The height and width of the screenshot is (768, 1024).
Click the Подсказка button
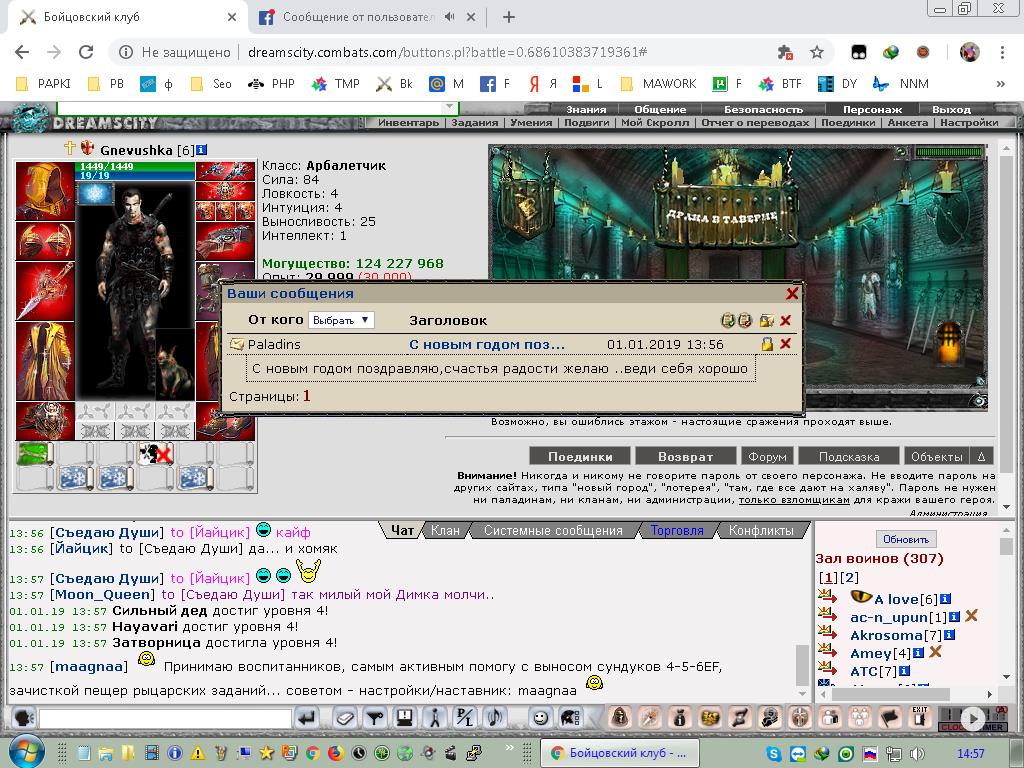(848, 456)
